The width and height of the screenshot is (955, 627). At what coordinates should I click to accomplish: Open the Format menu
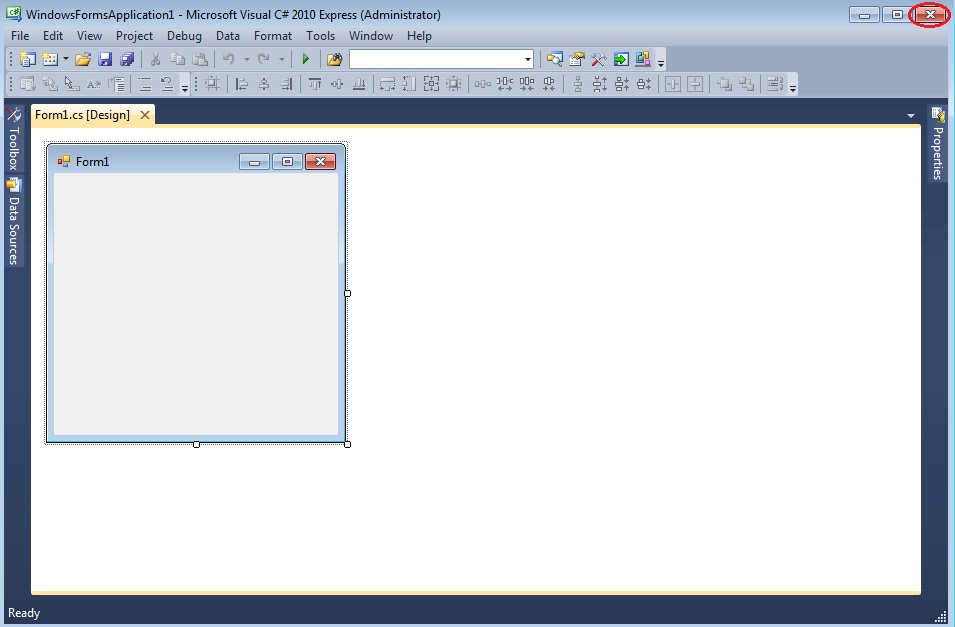point(273,36)
